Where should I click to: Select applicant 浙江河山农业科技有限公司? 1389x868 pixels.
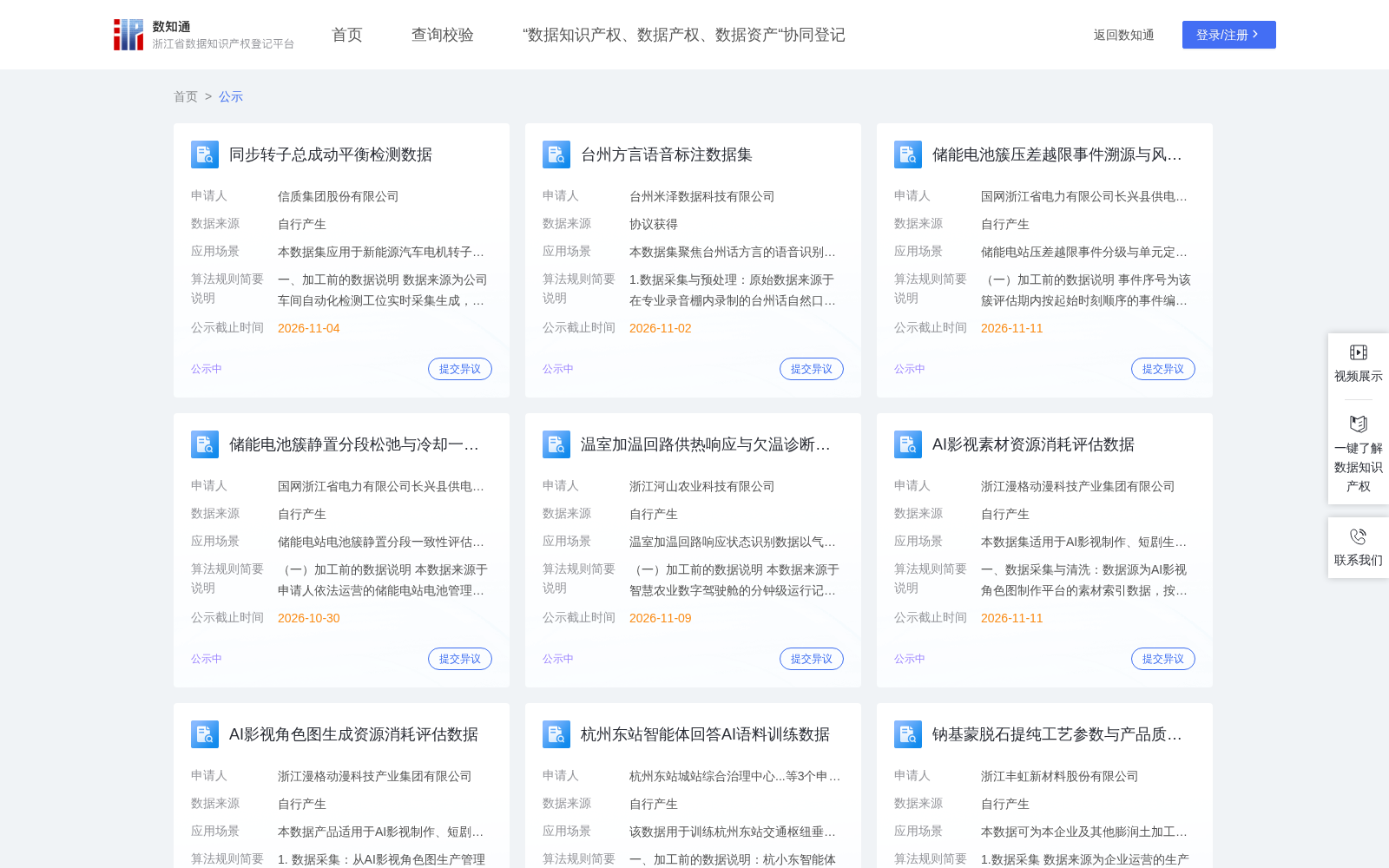coord(702,486)
